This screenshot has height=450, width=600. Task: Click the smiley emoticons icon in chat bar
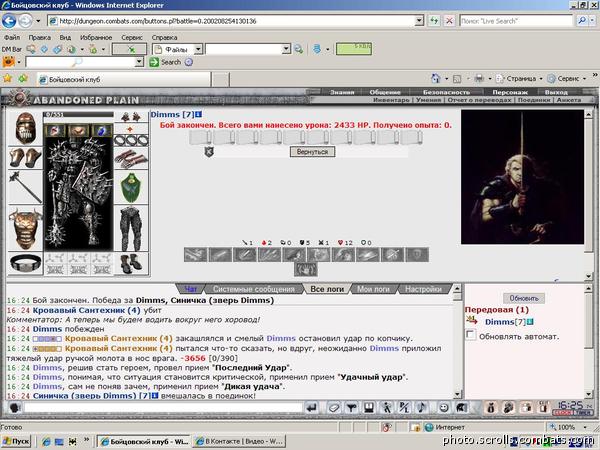(x=444, y=408)
